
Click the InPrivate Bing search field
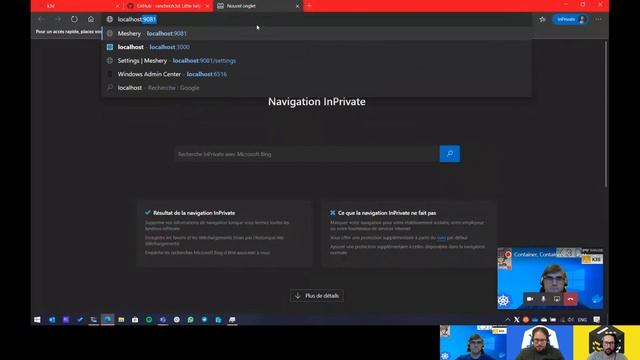click(x=307, y=154)
